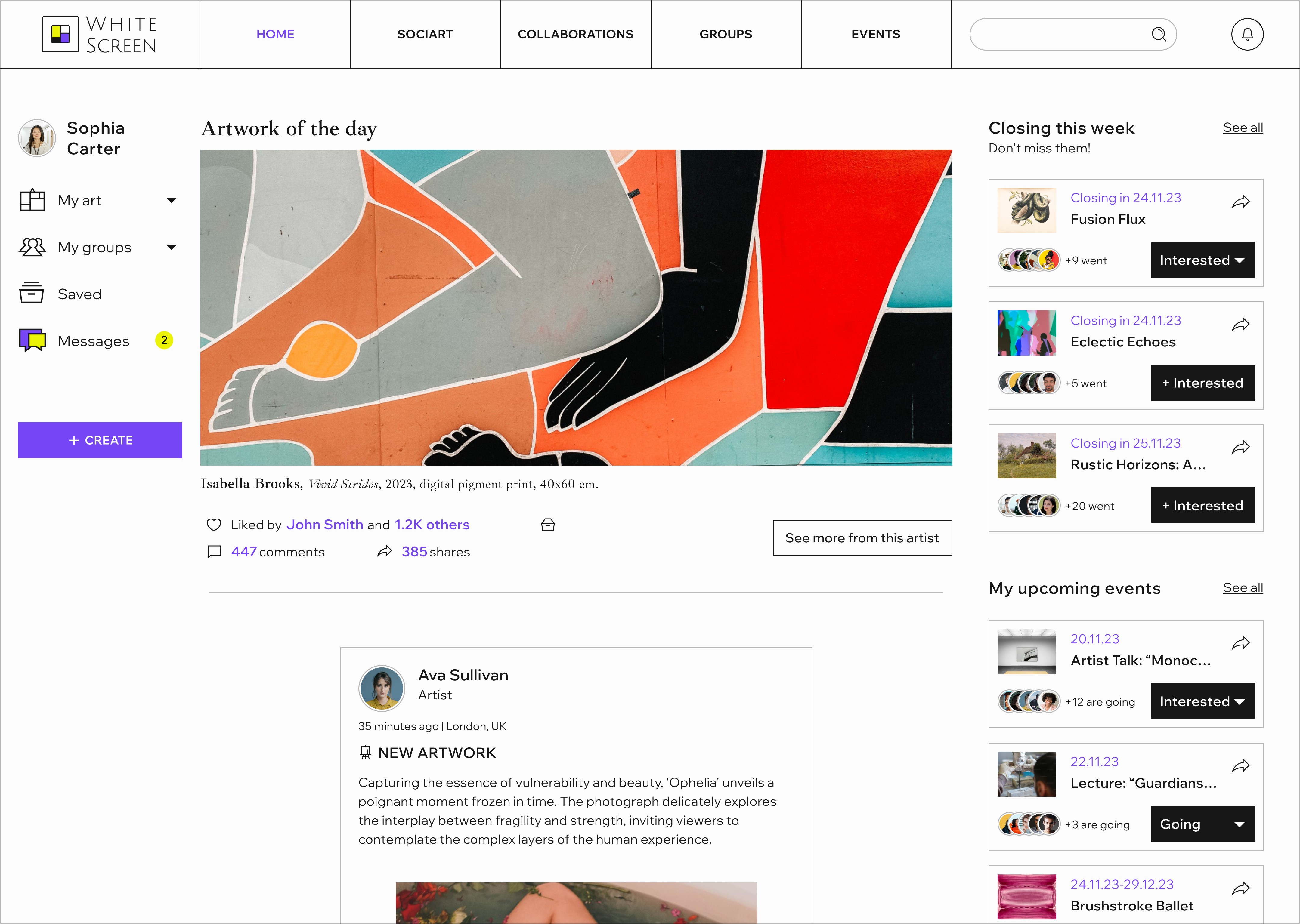Expand the My art section
This screenshot has height=924, width=1300.
click(171, 200)
